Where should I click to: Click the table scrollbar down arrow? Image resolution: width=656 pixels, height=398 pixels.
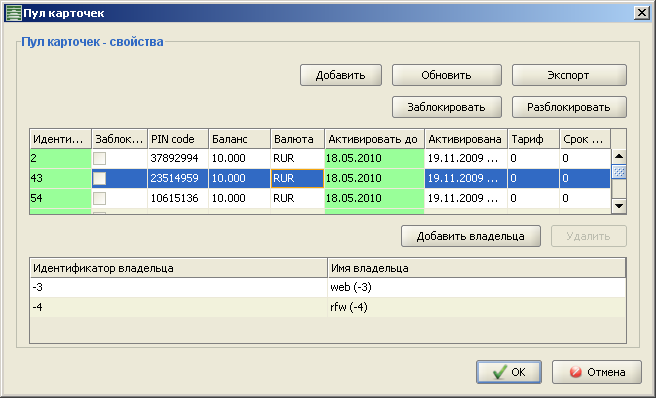click(619, 205)
